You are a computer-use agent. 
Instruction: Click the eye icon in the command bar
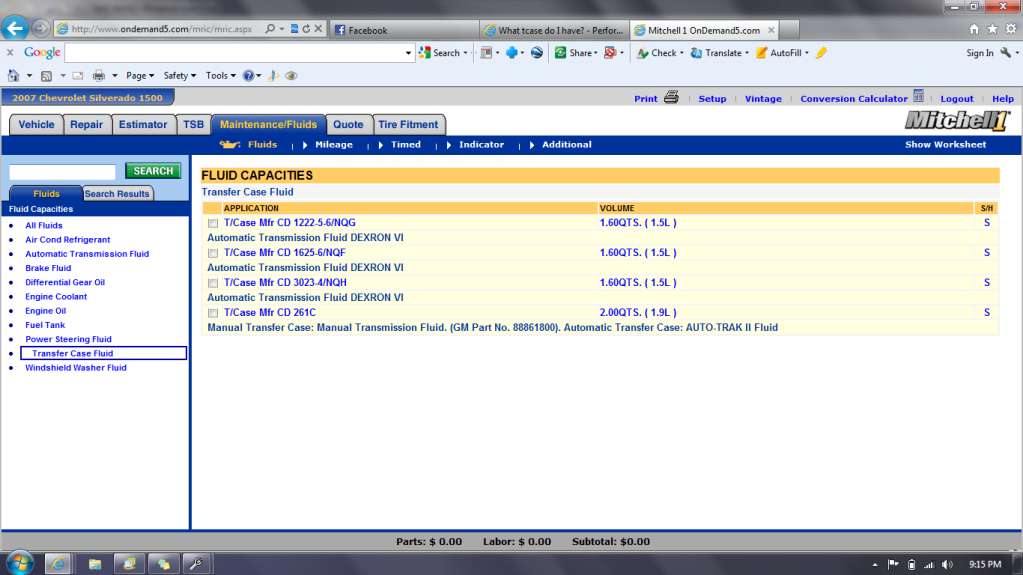tap(291, 76)
